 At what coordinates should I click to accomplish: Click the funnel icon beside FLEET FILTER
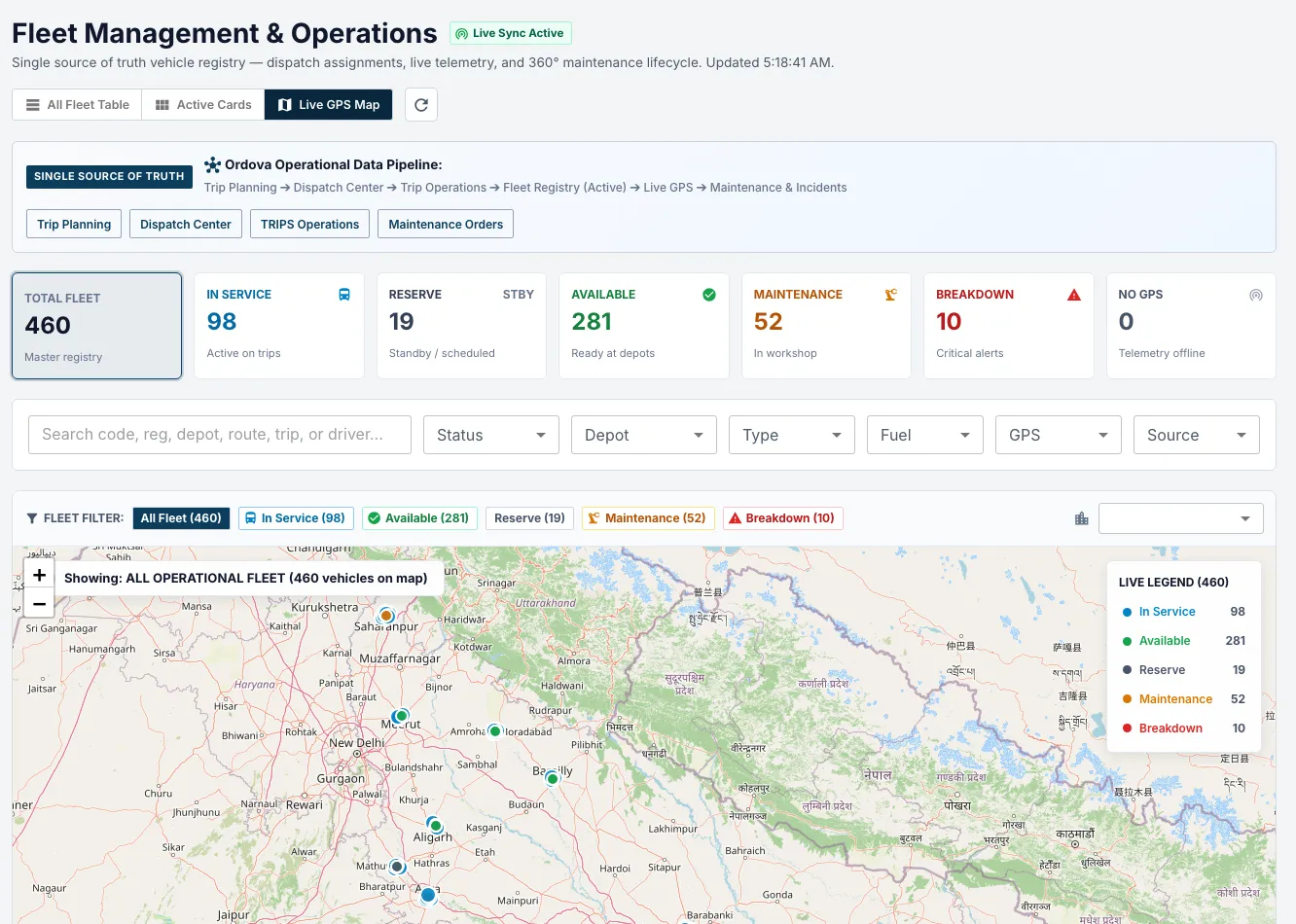[x=32, y=518]
